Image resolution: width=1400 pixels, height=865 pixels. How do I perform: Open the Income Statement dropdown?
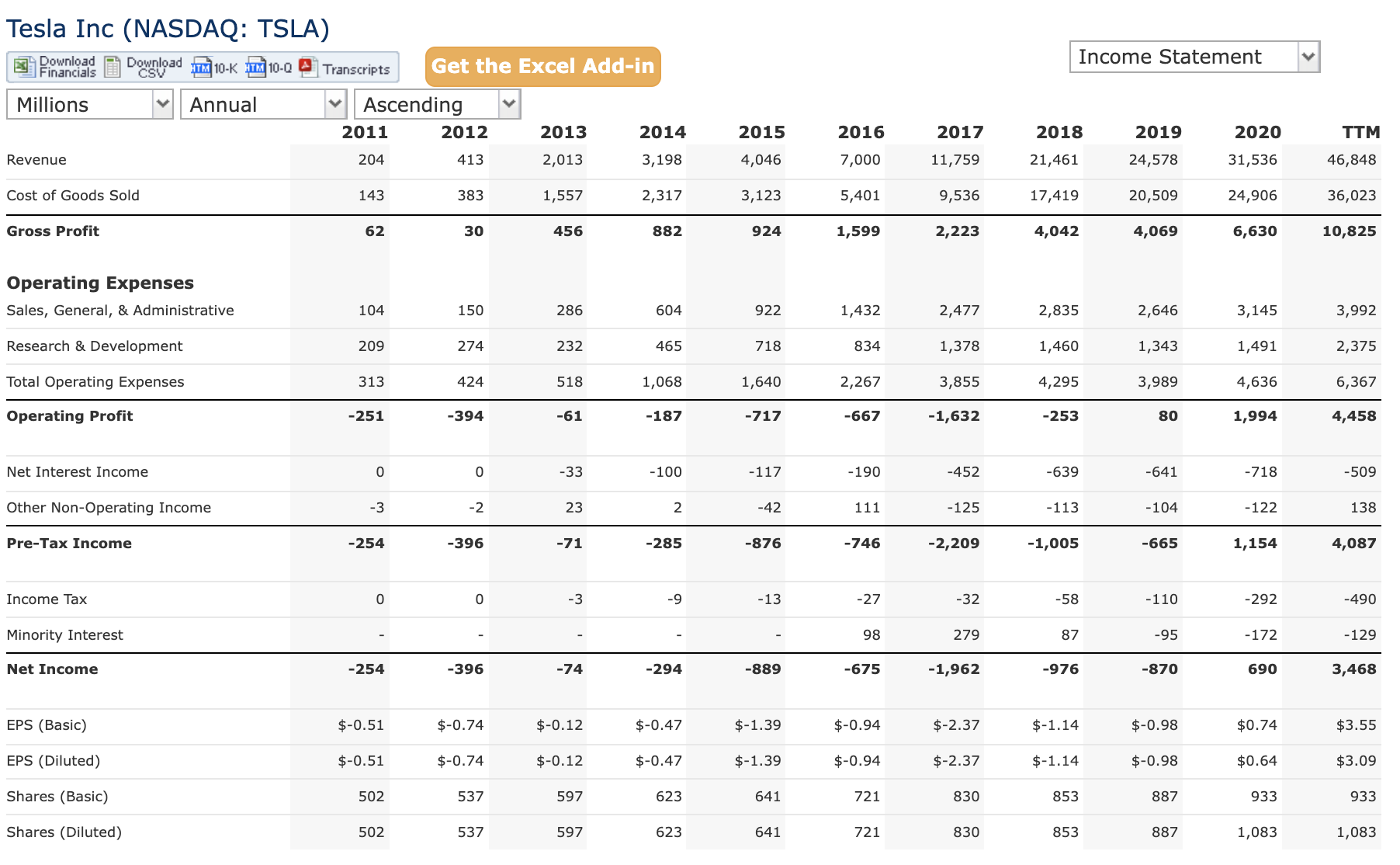tap(1194, 57)
